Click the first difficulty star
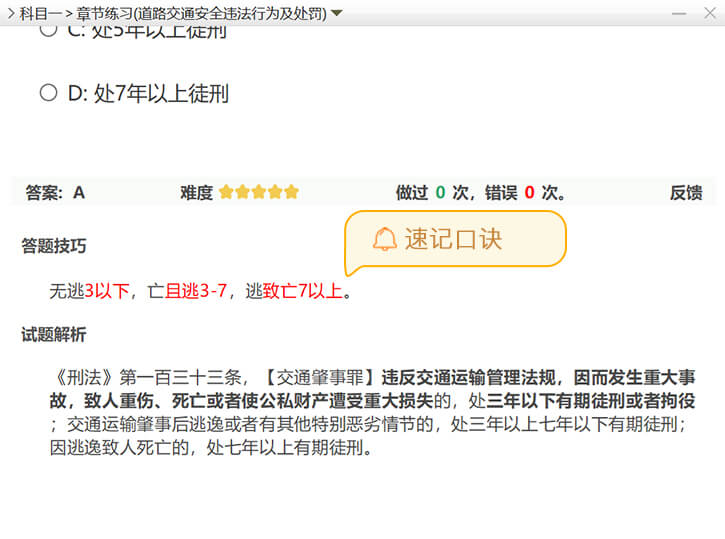The width and height of the screenshot is (725, 539). point(227,193)
